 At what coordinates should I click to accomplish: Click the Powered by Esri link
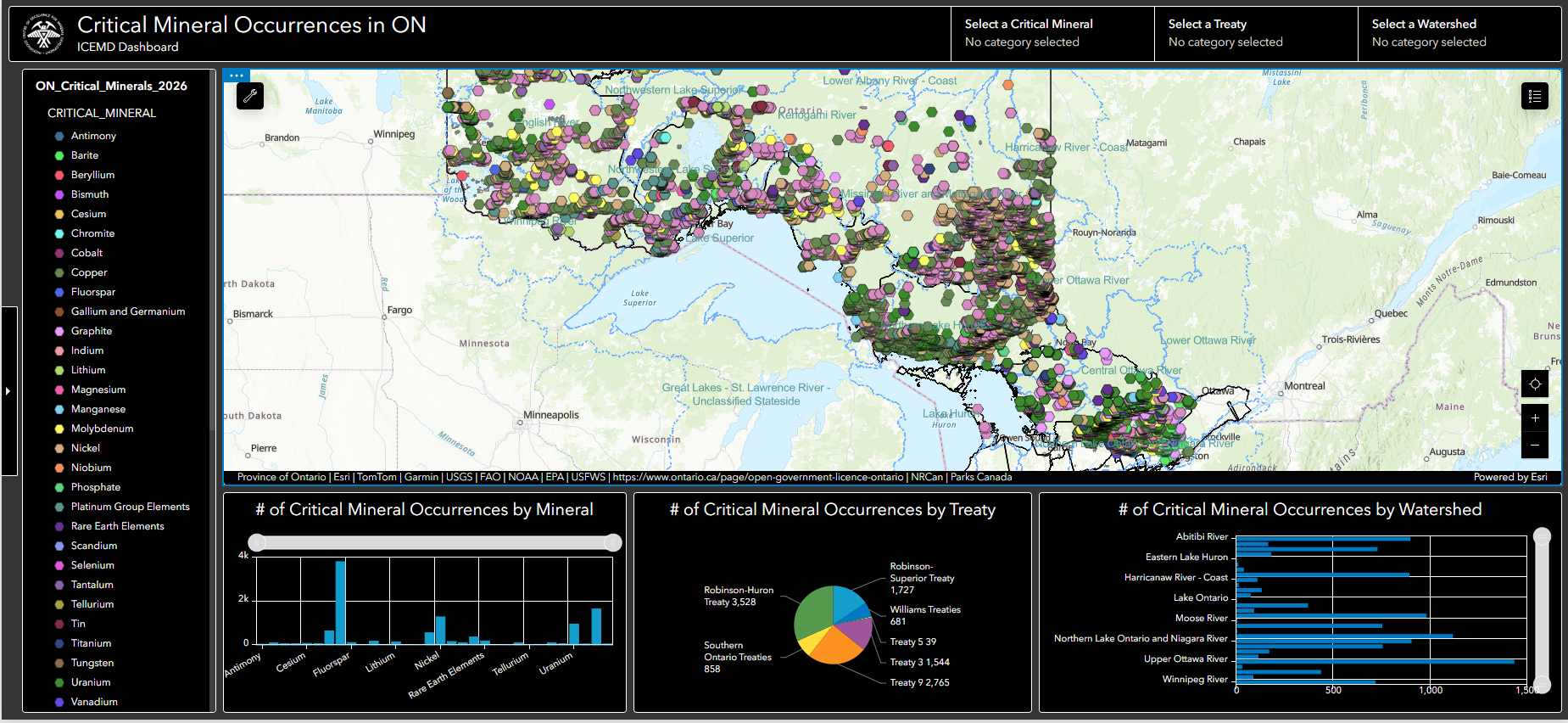point(1510,477)
